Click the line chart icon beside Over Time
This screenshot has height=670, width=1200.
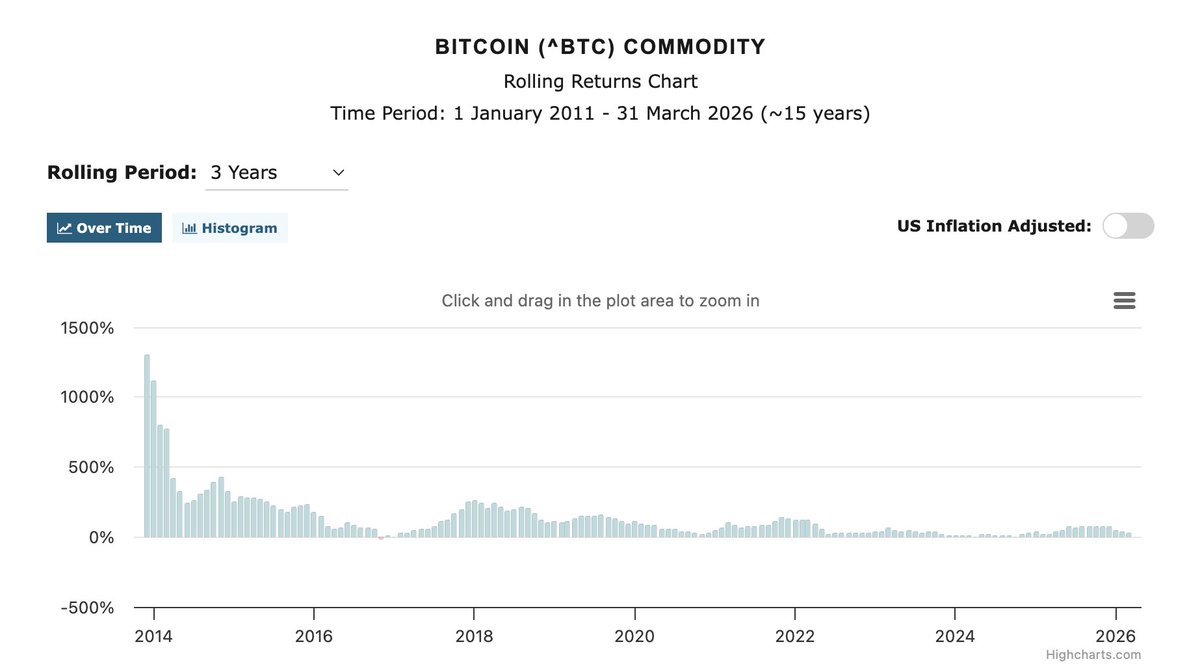tap(64, 228)
